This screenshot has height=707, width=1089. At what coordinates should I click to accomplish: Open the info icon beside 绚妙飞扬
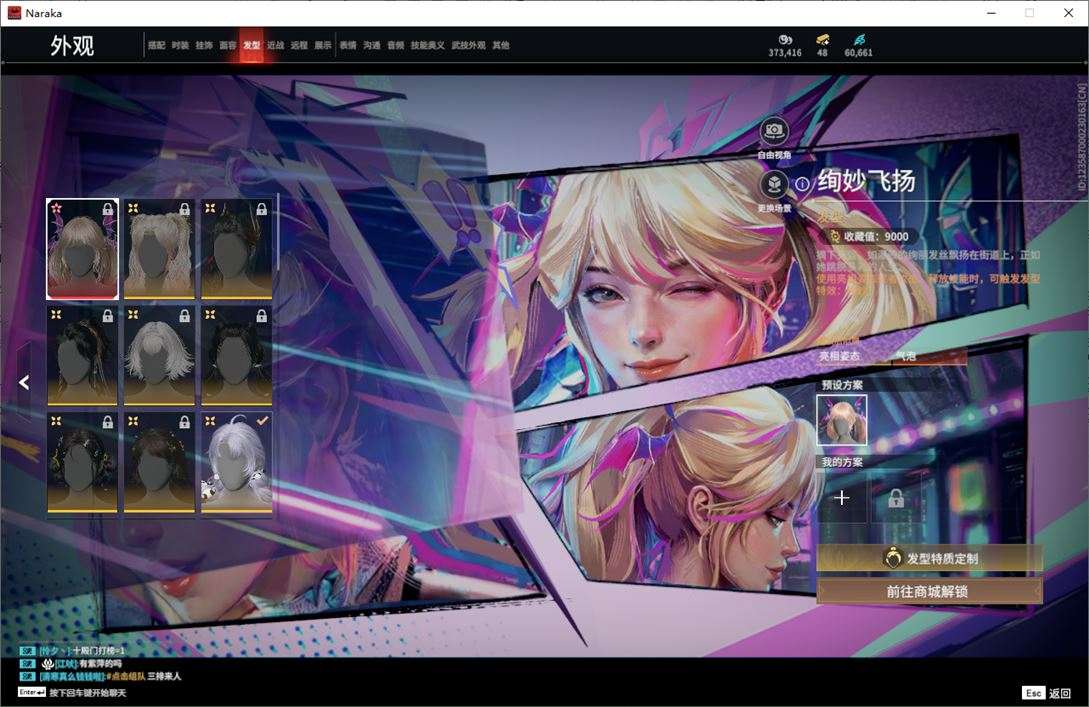point(802,184)
